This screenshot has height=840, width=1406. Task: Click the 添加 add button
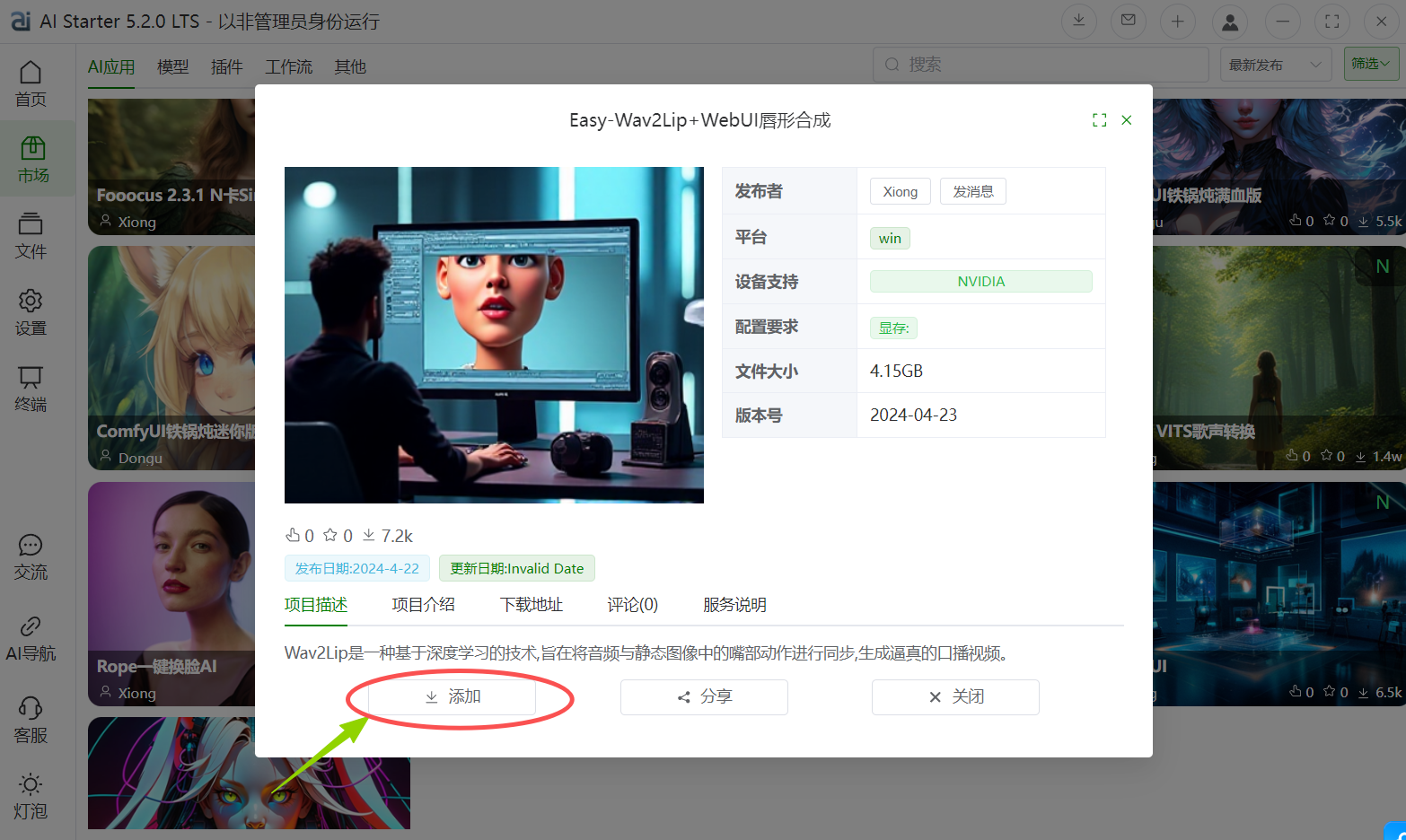click(x=453, y=697)
